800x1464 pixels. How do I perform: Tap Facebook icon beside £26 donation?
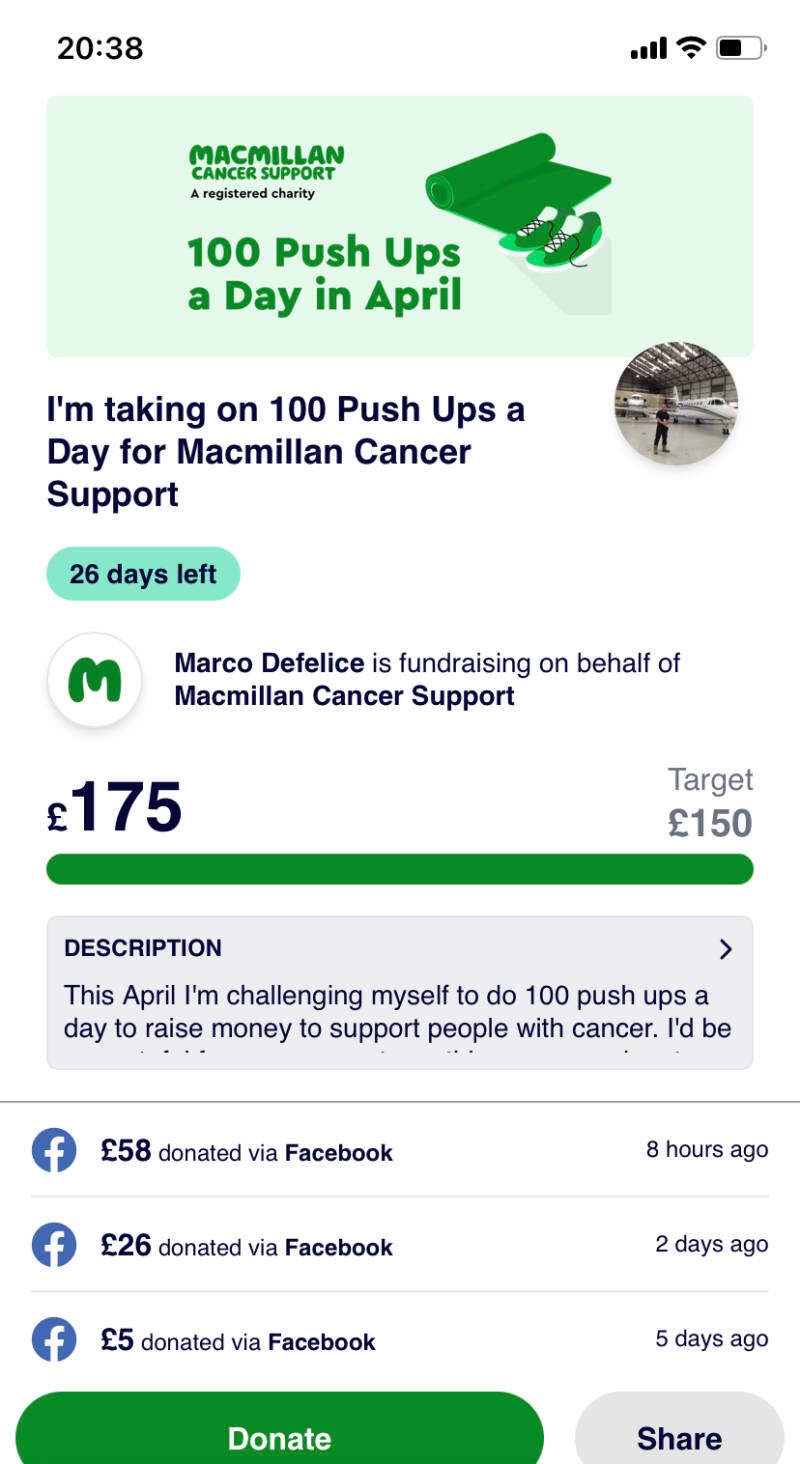pyautogui.click(x=54, y=1245)
